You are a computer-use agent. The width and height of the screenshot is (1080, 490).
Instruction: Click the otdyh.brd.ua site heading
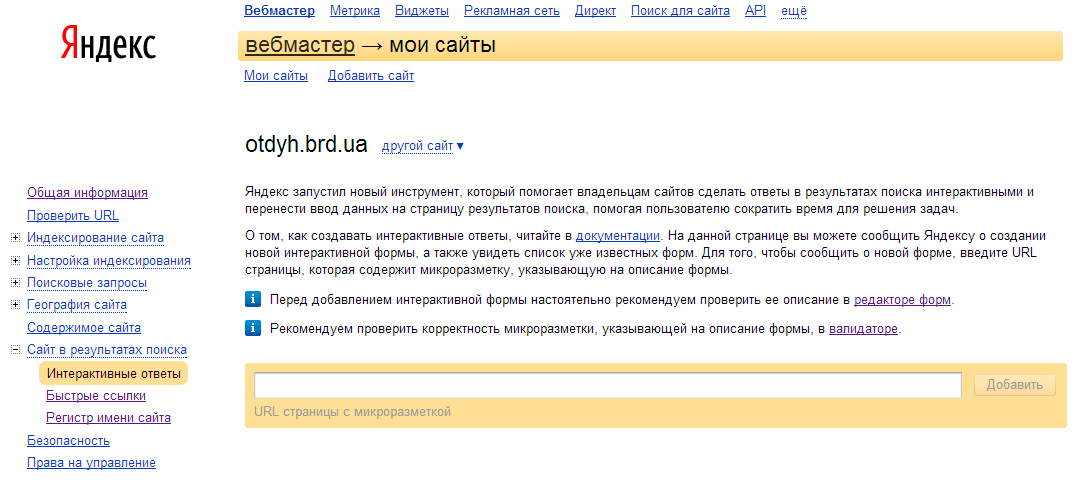[x=307, y=145]
